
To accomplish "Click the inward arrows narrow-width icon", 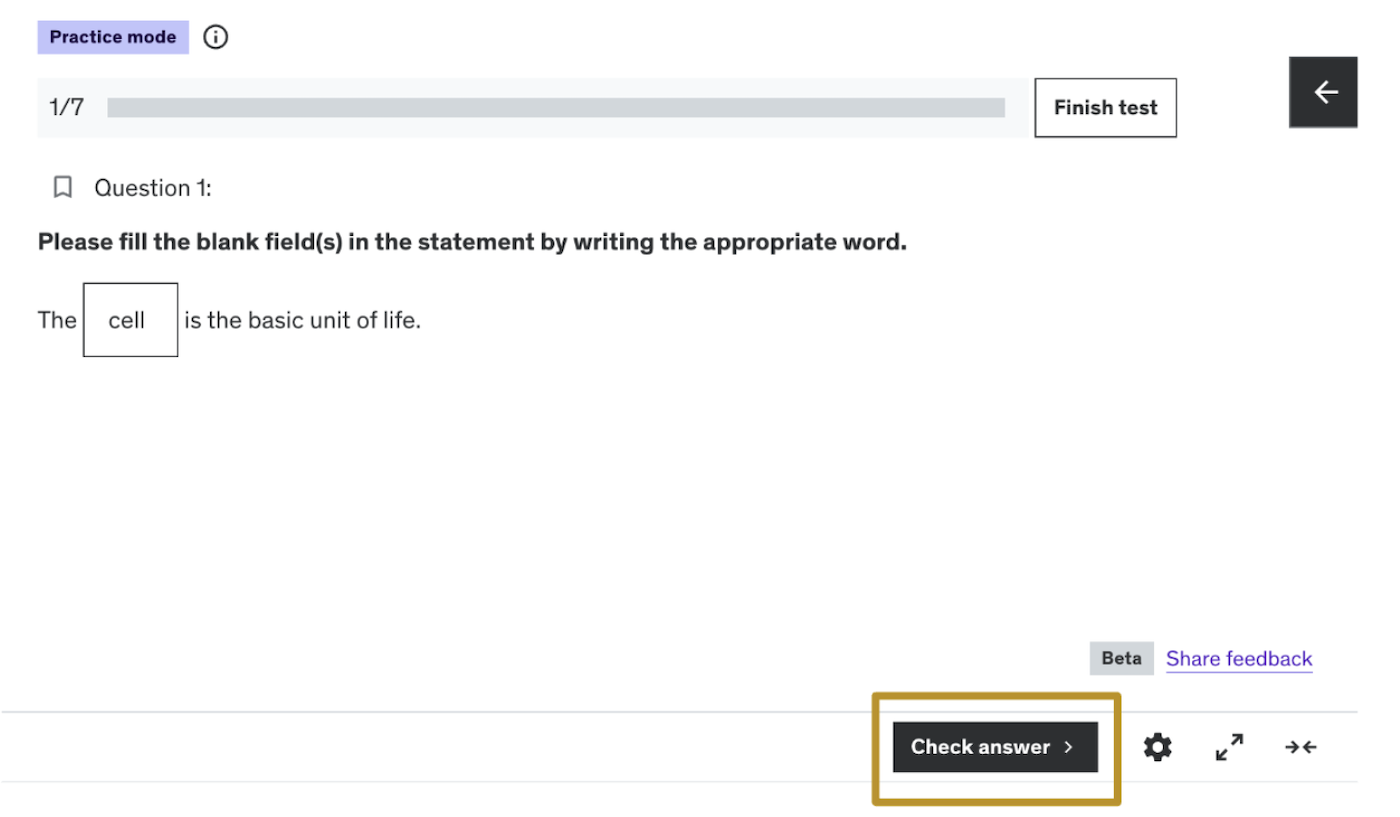I will click(x=1300, y=747).
